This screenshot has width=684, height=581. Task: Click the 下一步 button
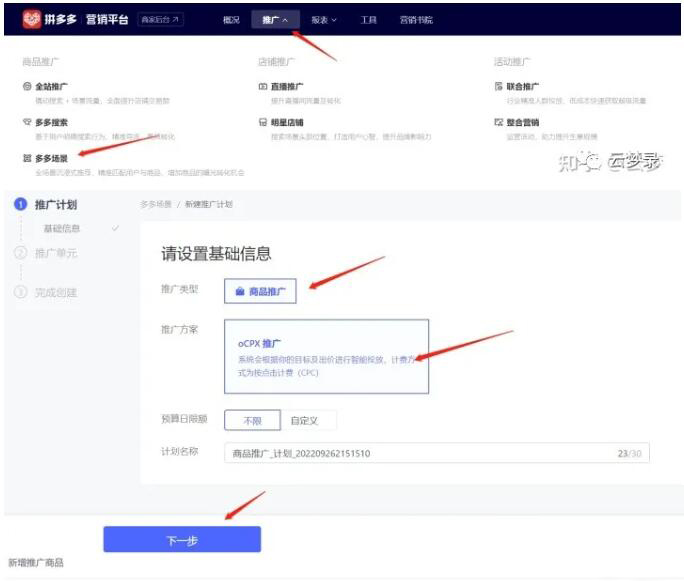[x=182, y=539]
